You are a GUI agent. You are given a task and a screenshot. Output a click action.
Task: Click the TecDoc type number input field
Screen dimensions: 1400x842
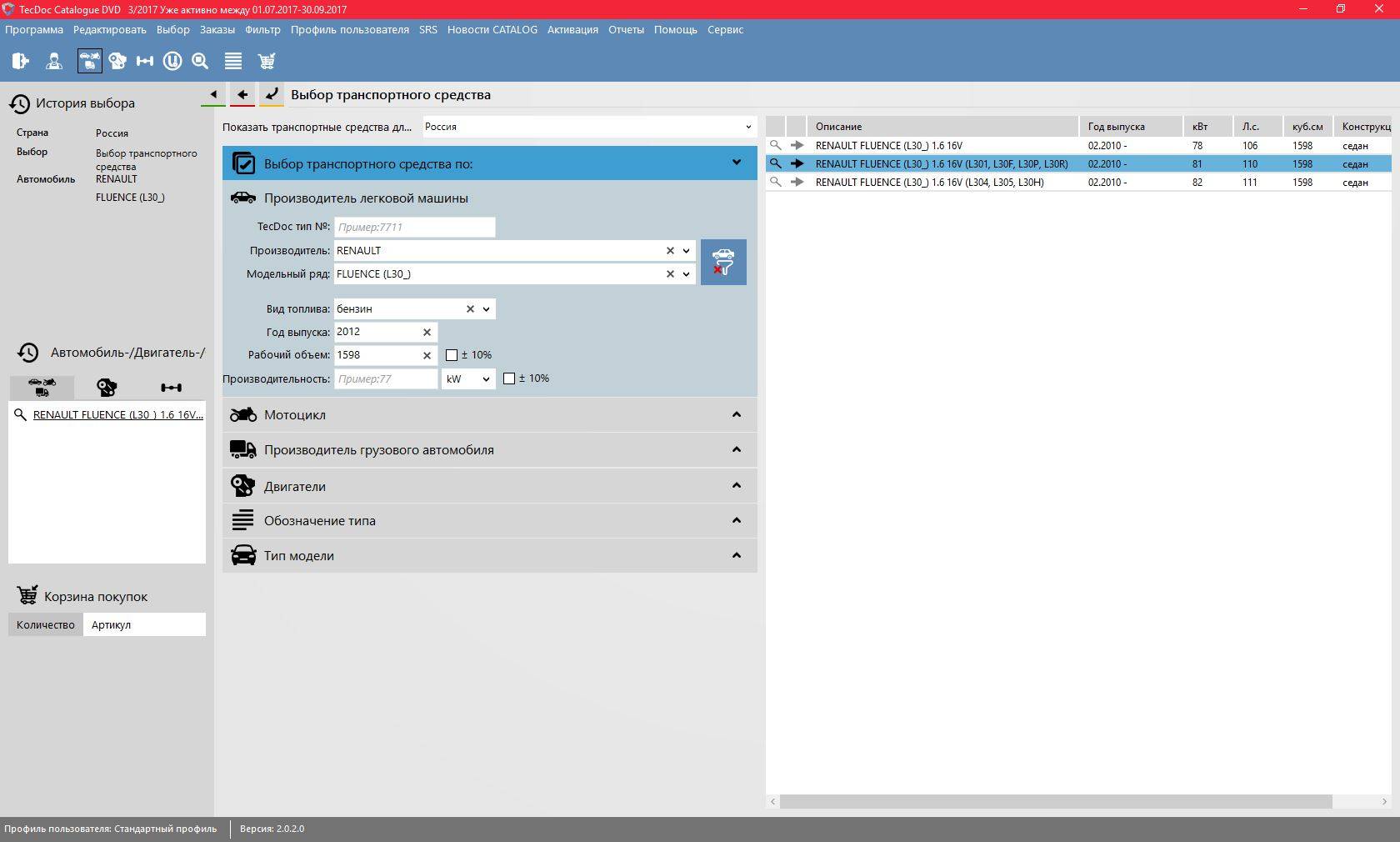click(414, 227)
